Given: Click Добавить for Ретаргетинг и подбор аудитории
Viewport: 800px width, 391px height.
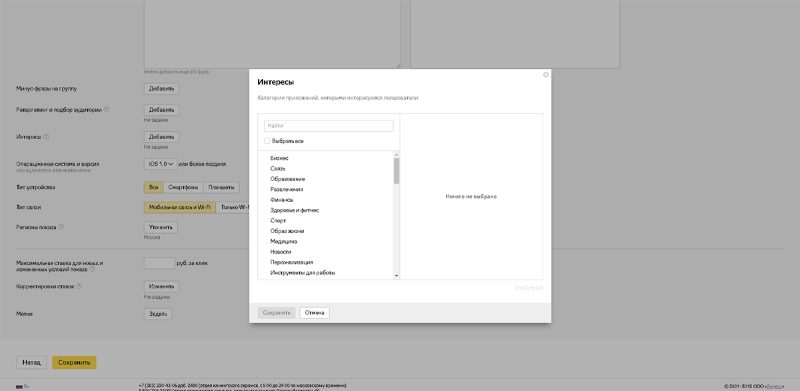Looking at the screenshot, I should click(161, 110).
